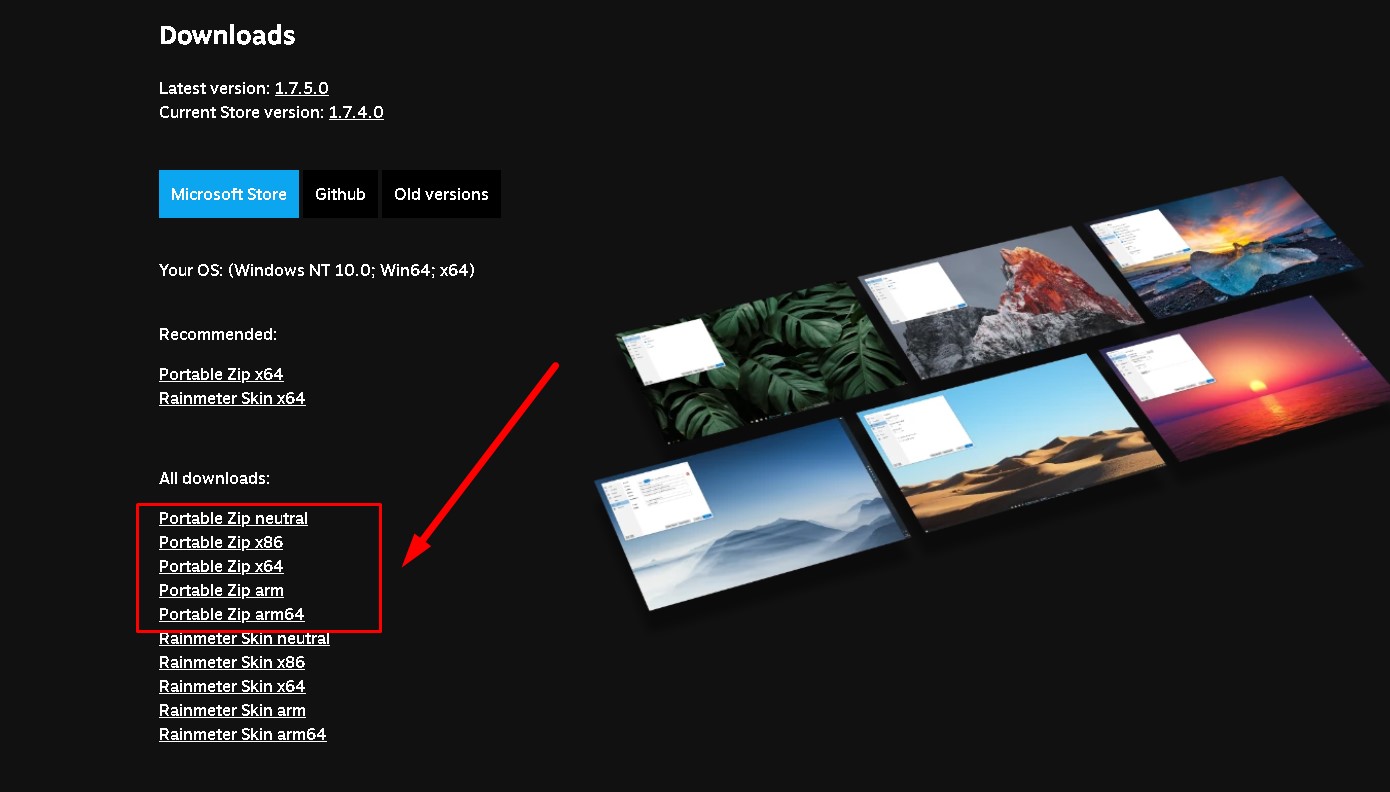This screenshot has width=1390, height=792.
Task: Click Store version 1.7.4.0 link
Action: click(x=356, y=112)
